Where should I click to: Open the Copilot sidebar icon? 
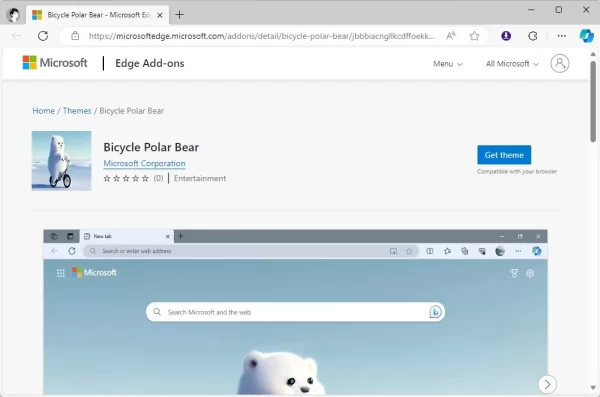[x=586, y=36]
